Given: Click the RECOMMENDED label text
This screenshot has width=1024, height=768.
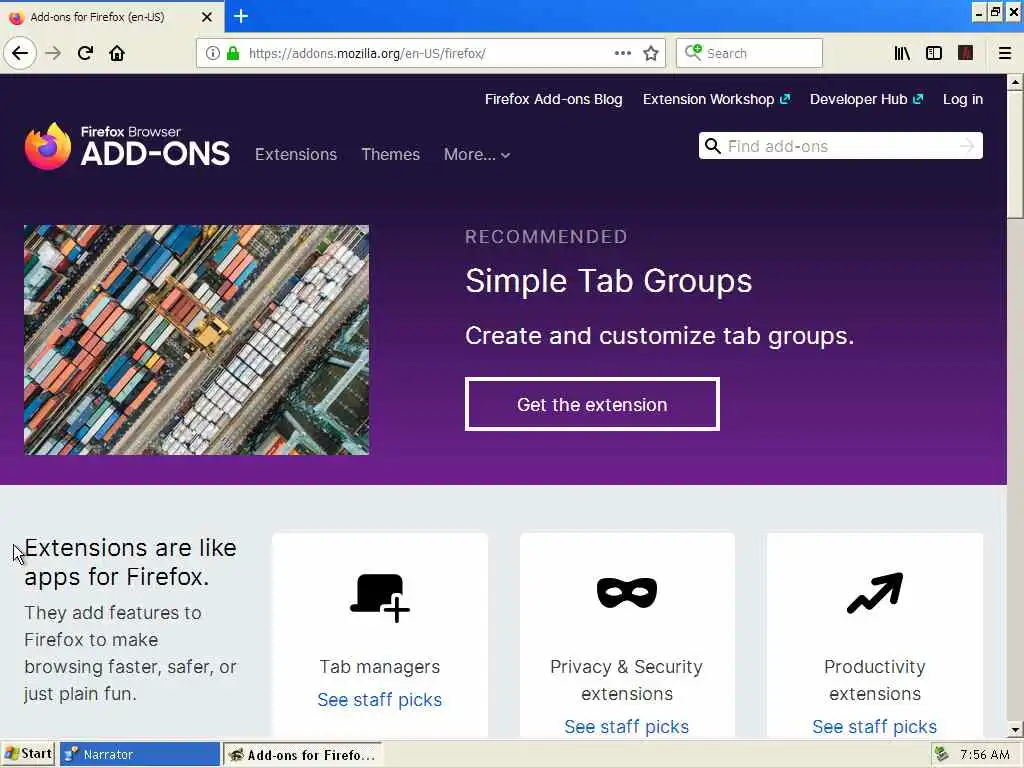Looking at the screenshot, I should pyautogui.click(x=546, y=236).
